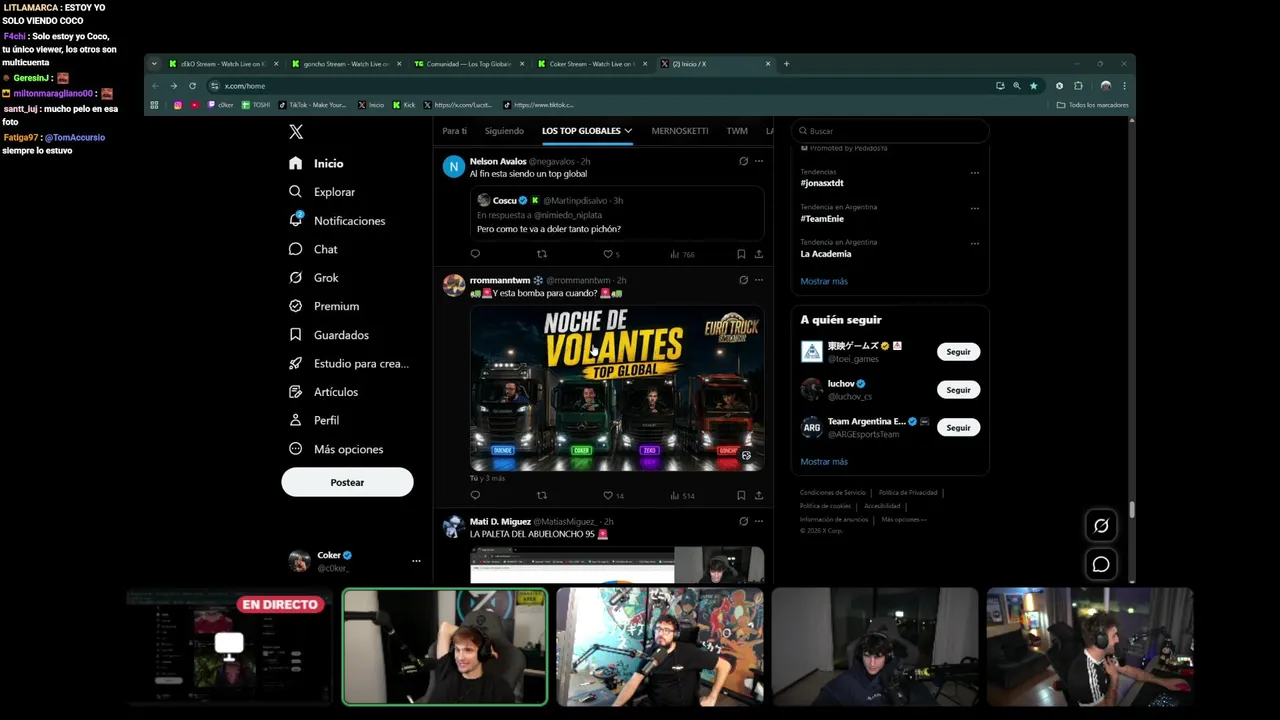This screenshot has height=720, width=1280.
Task: Open Estudio para creadores
Action: click(349, 364)
